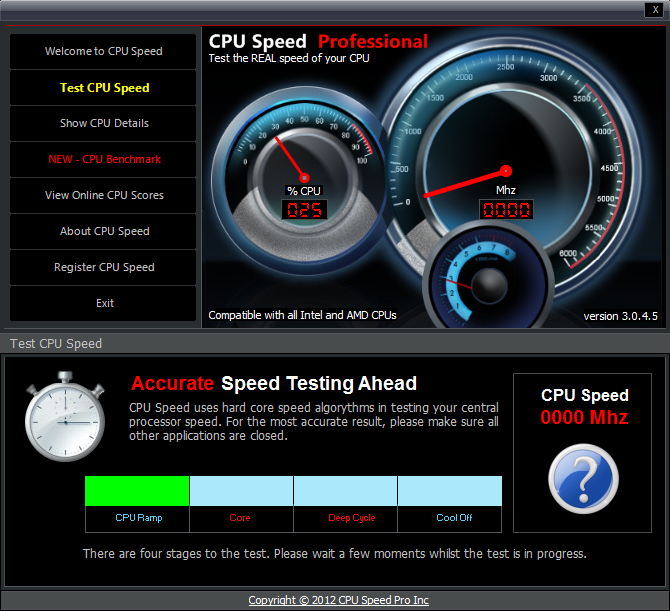670x611 pixels.
Task: Open Welcome to CPU Speed page
Action: 103,51
